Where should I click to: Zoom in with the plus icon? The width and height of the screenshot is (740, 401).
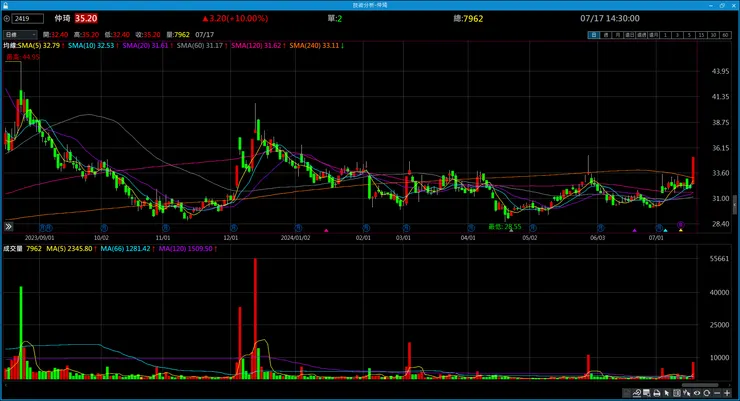(727, 393)
